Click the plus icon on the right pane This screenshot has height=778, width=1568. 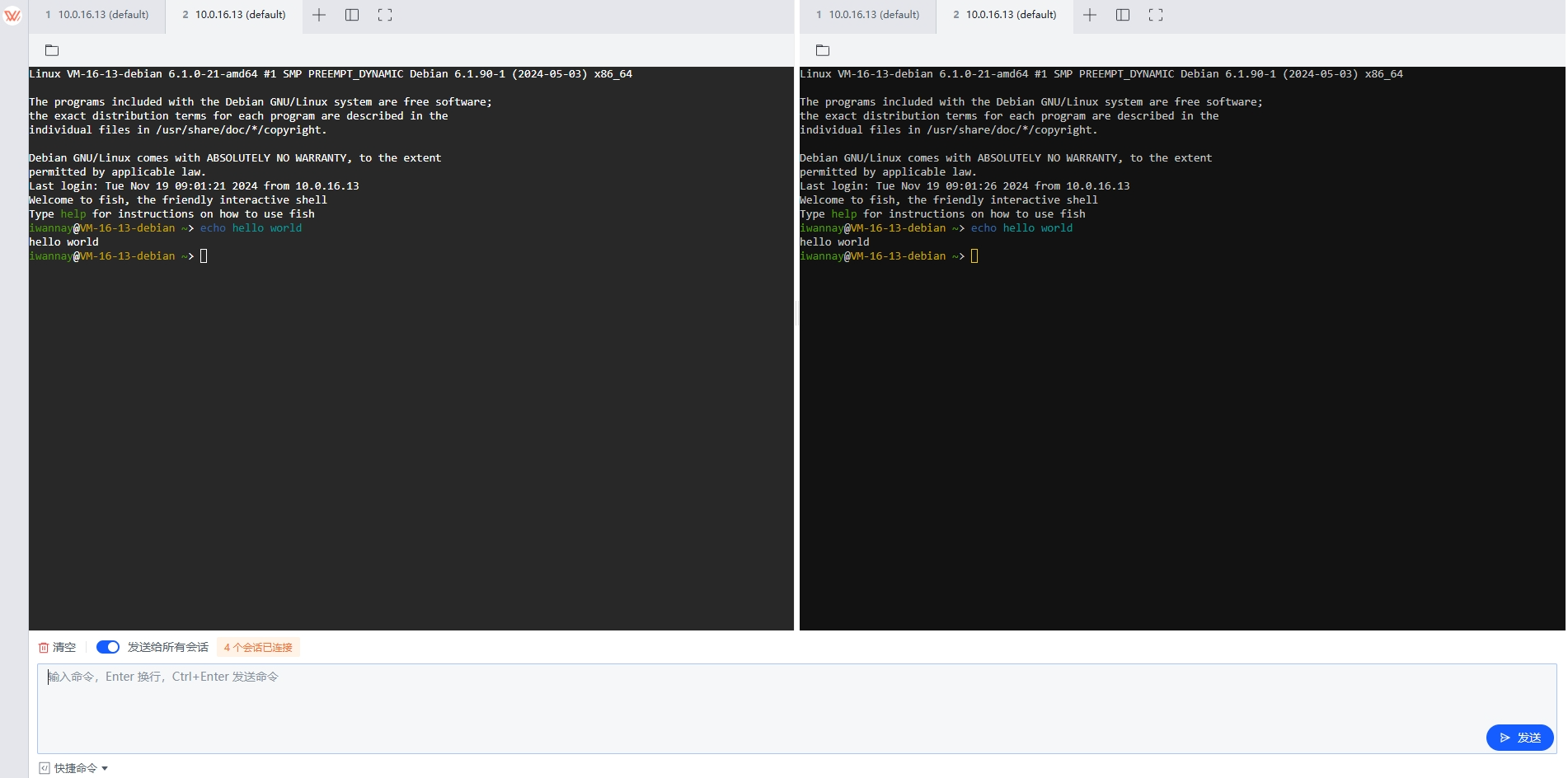pos(1090,14)
